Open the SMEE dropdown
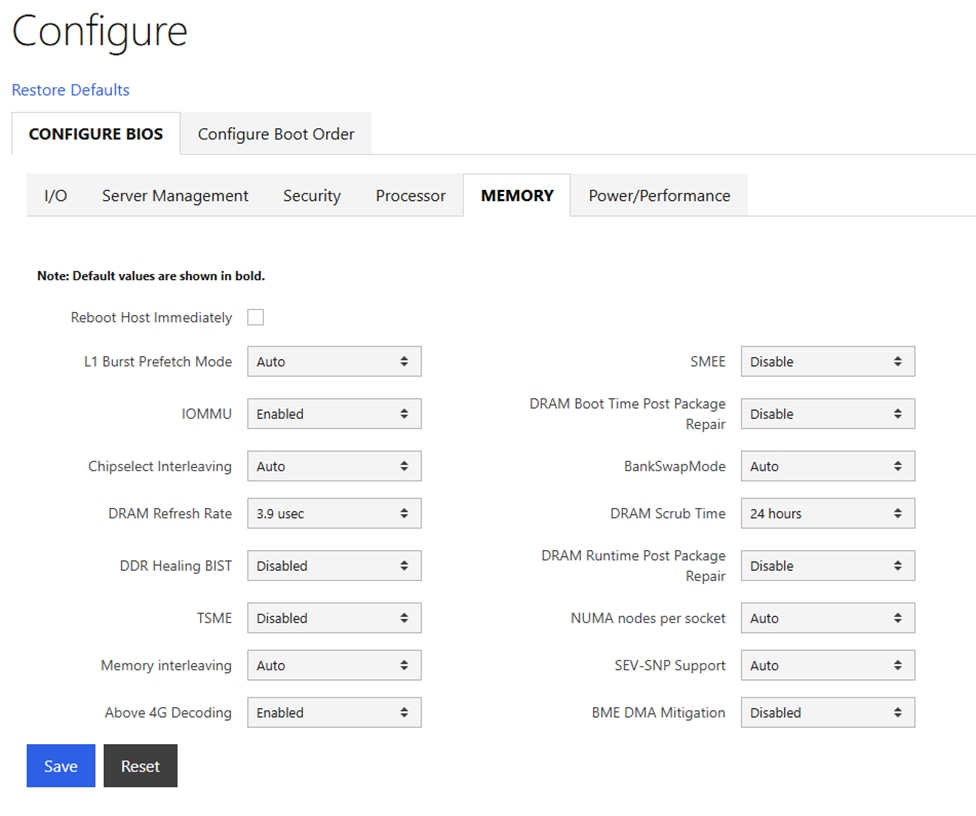The image size is (976, 816). [x=827, y=361]
